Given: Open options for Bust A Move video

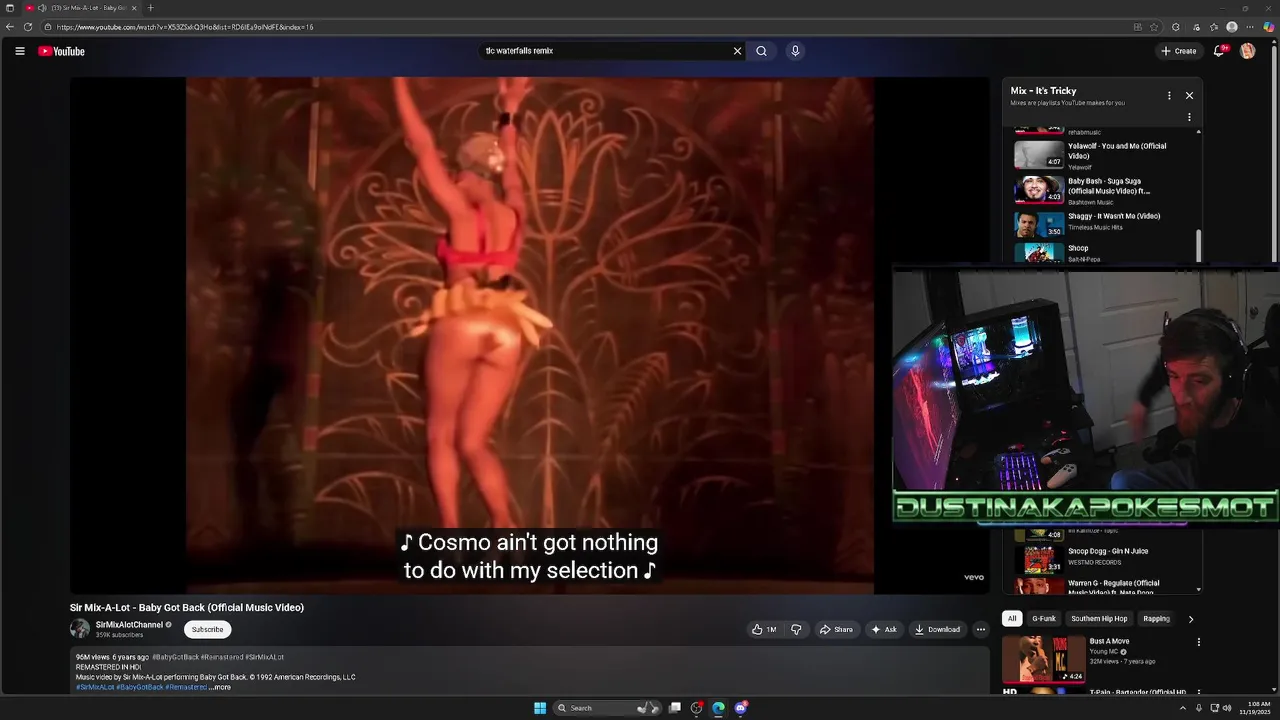Looking at the screenshot, I should (1198, 642).
